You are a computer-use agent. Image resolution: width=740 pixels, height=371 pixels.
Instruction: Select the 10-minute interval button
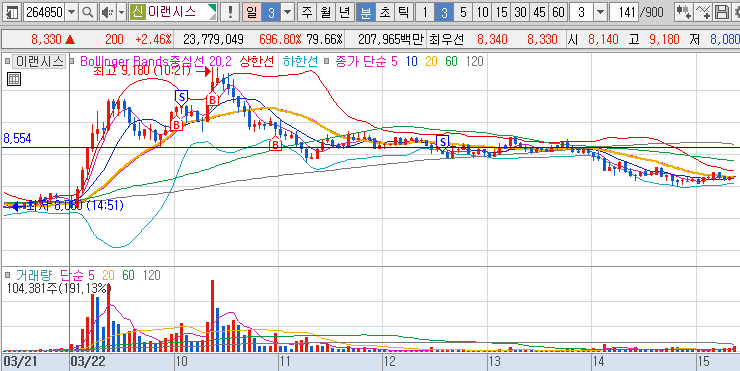pos(482,12)
